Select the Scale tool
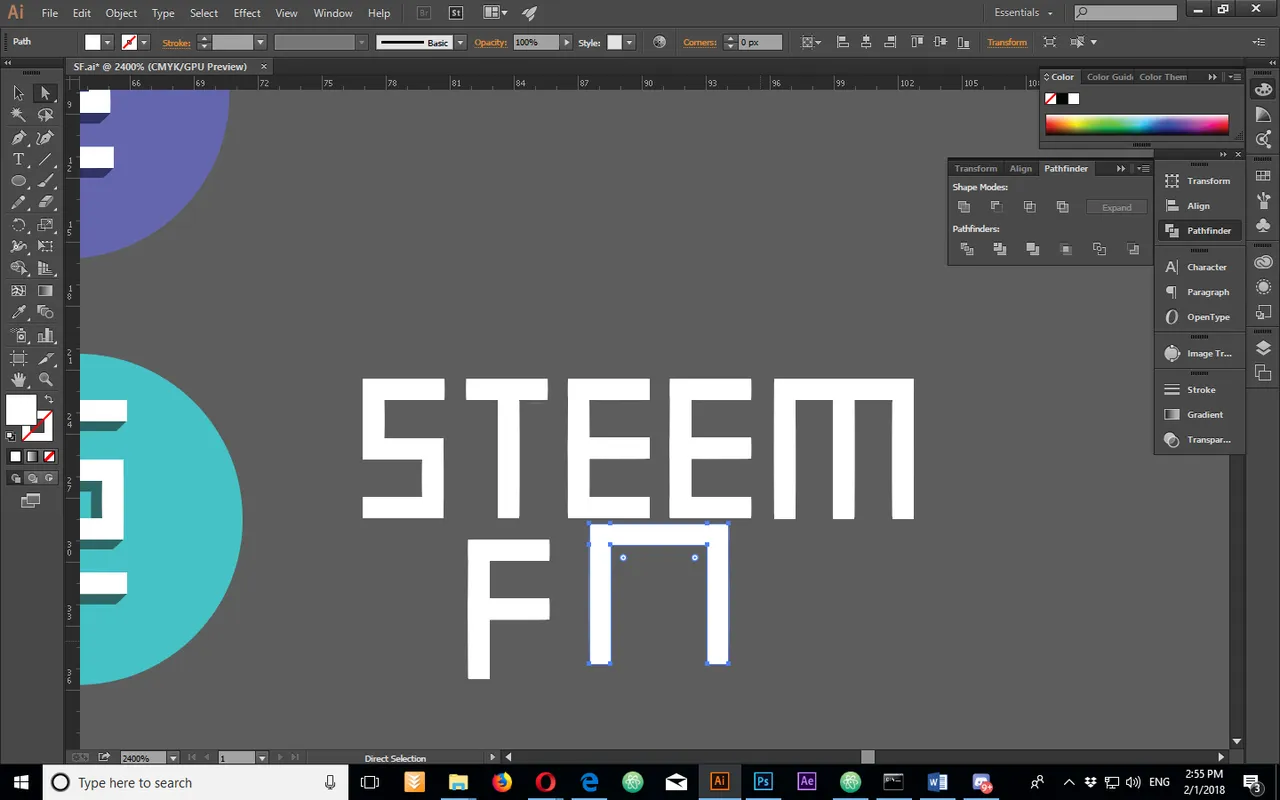Screen dimensions: 1280x800 coord(45,225)
